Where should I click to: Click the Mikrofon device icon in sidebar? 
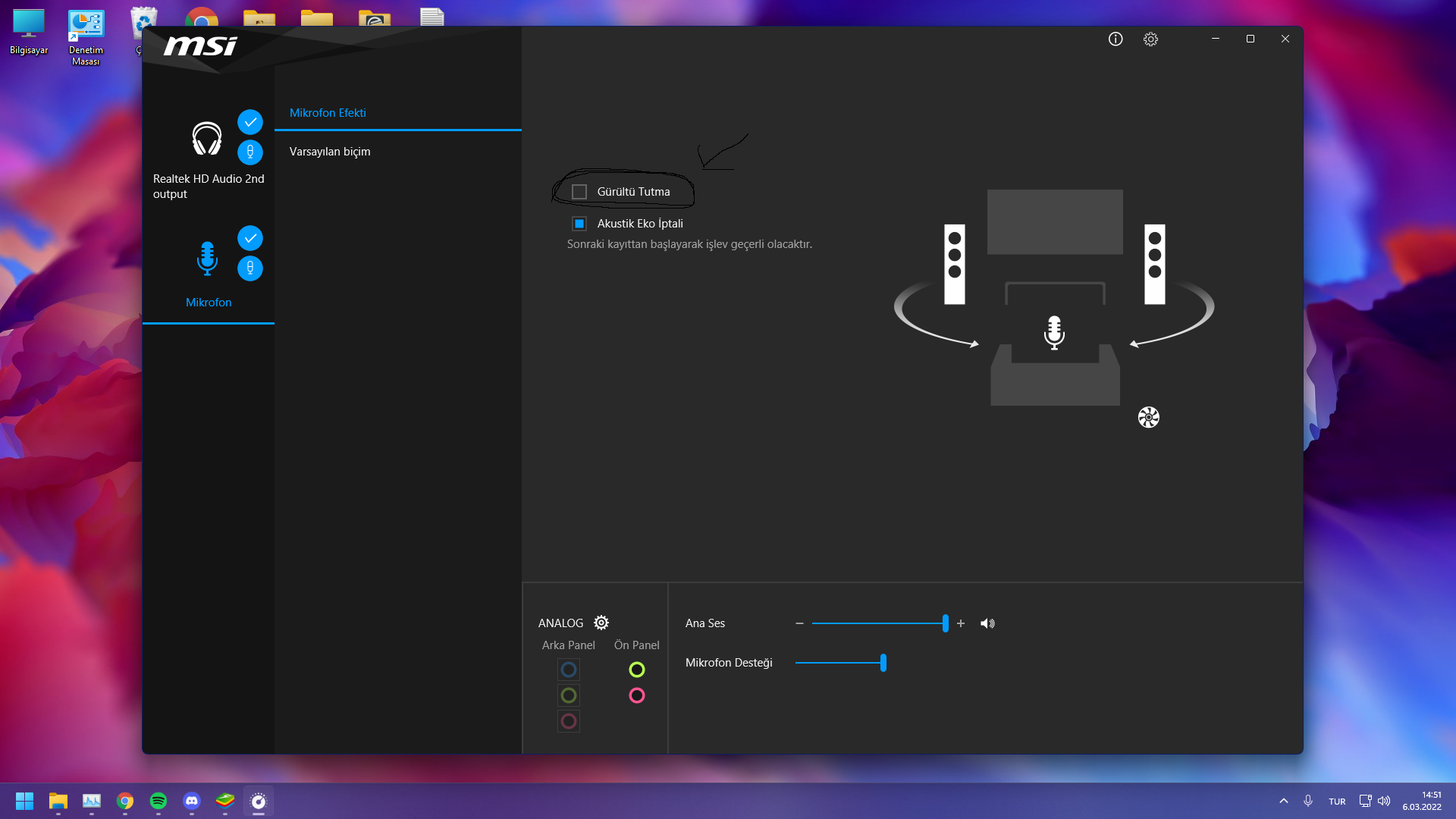tap(207, 258)
